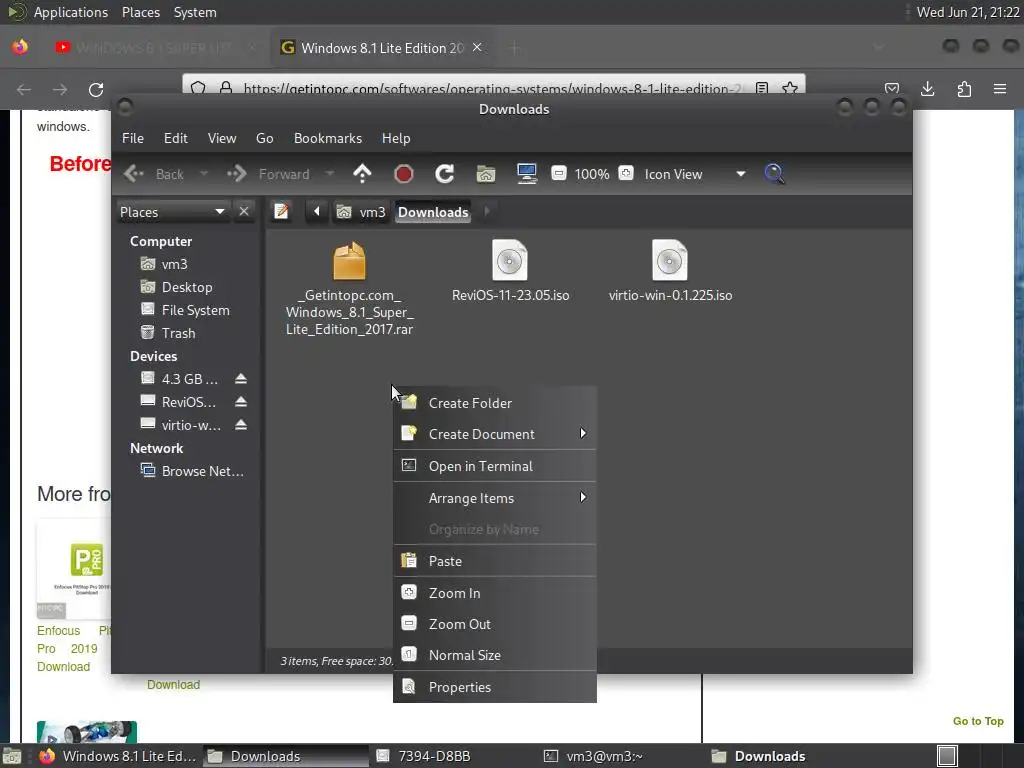Bookmark this page with the star icon
The width and height of the screenshot is (1024, 768).
pos(790,88)
